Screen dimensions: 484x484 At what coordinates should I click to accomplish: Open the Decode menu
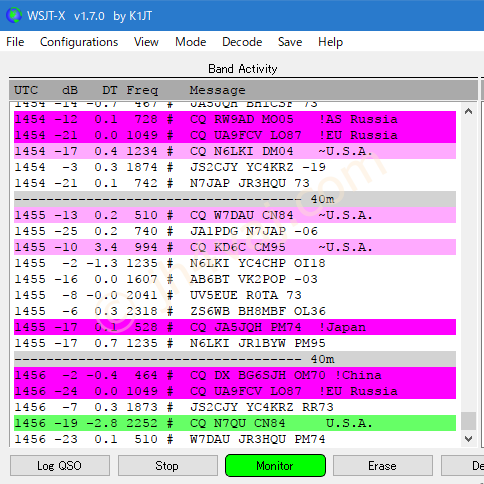tap(242, 42)
